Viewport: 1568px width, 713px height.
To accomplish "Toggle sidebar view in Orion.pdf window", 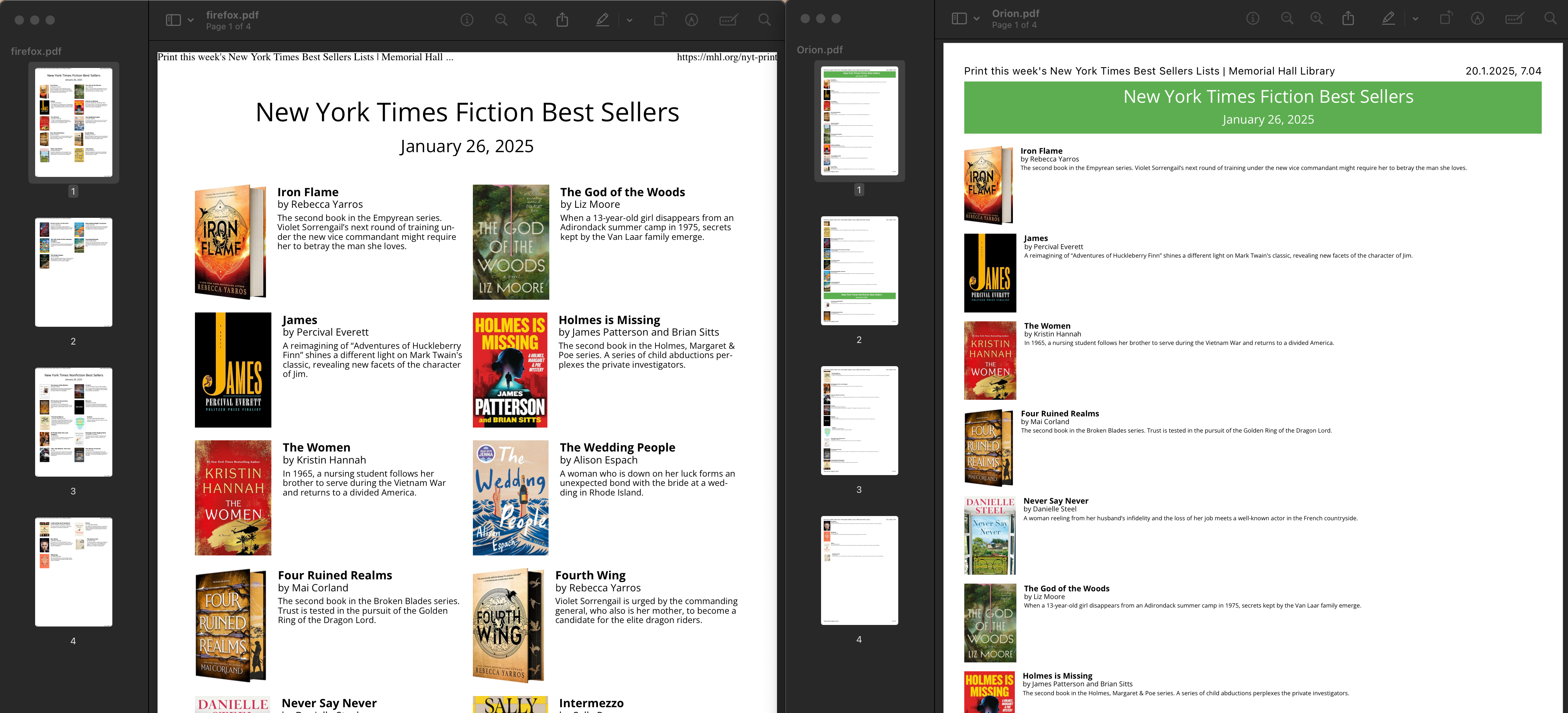I will (959, 19).
